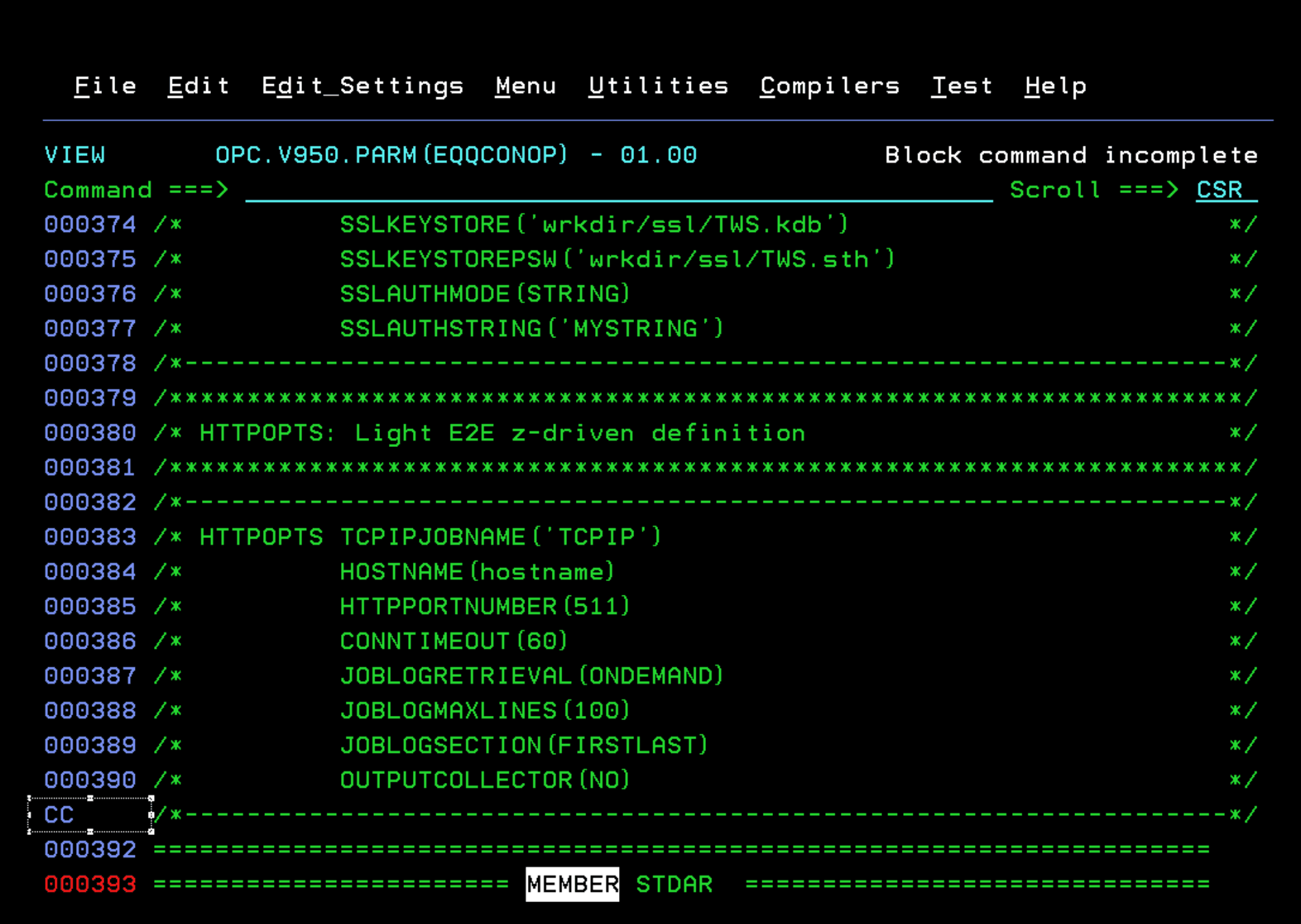1301x924 pixels.
Task: Click the CC block command prefix field
Action: 59,814
